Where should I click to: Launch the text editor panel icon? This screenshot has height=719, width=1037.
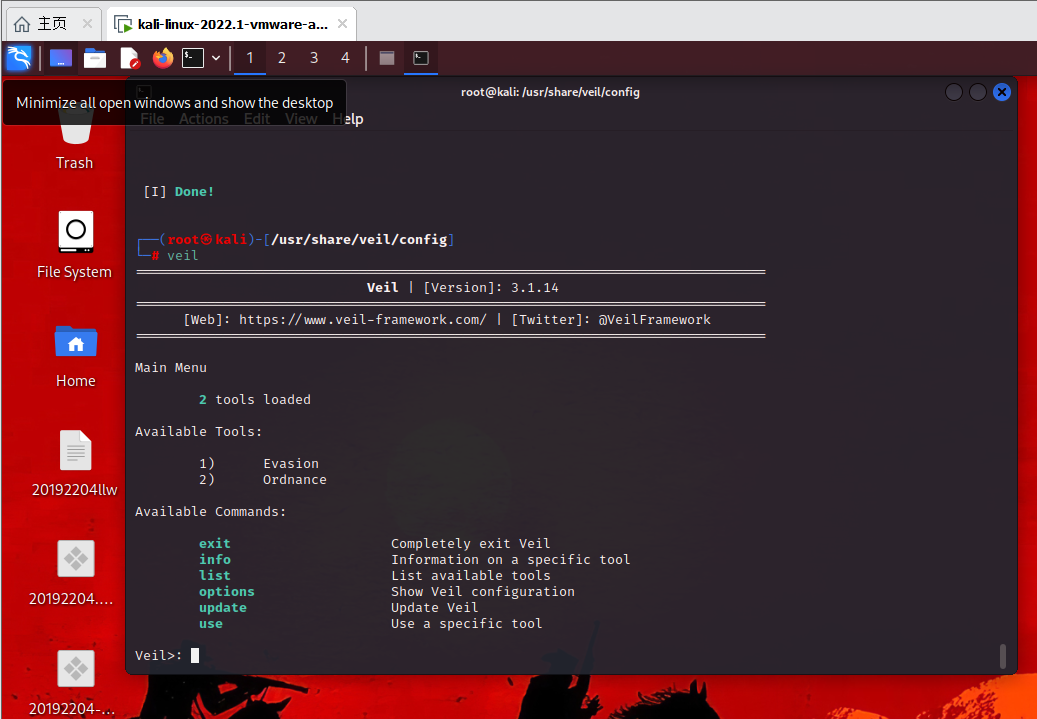pyautogui.click(x=130, y=58)
